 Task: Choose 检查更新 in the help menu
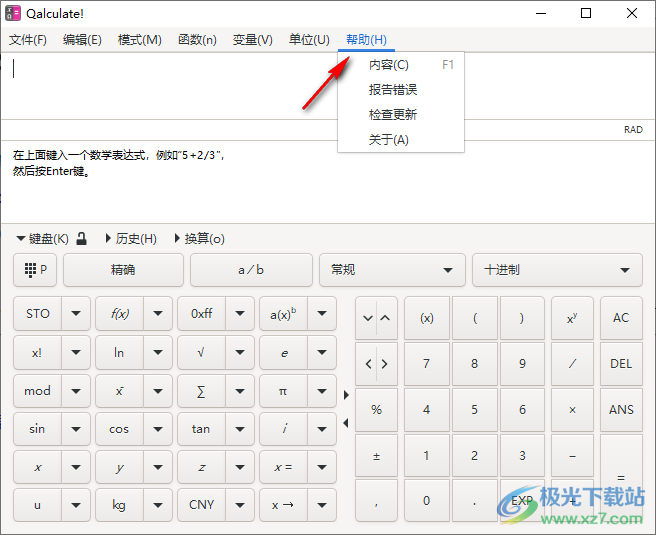point(401,114)
